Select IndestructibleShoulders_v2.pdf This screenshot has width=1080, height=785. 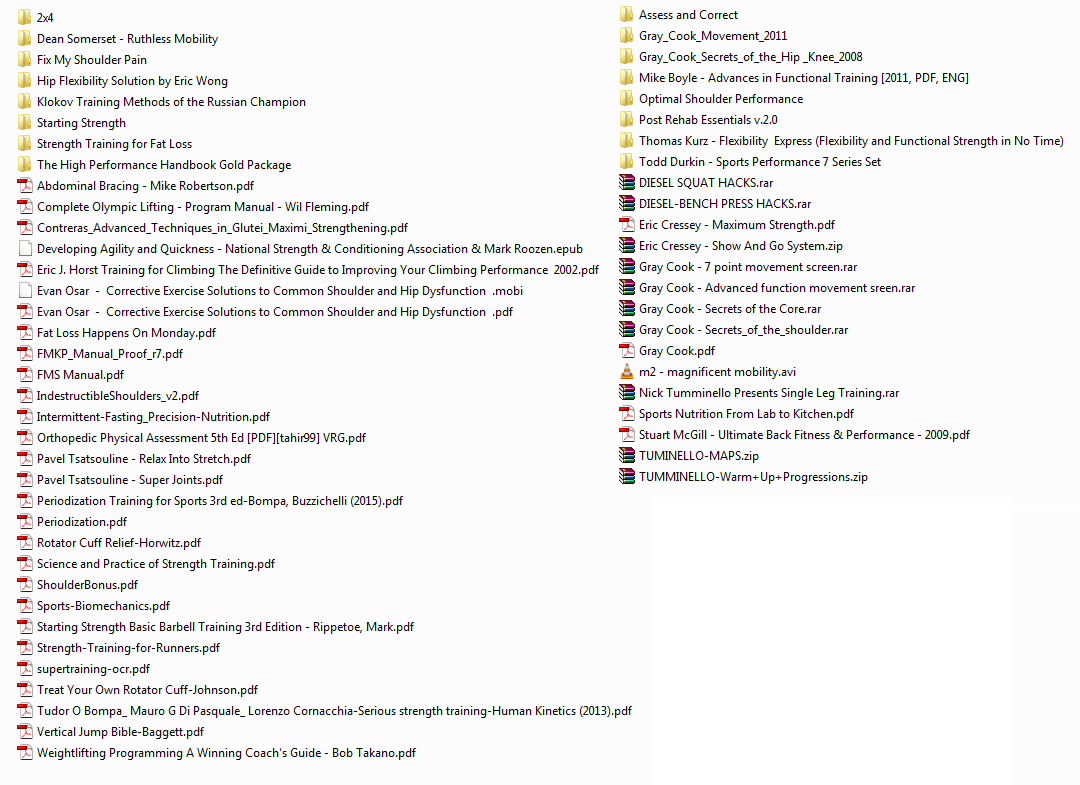tap(118, 395)
